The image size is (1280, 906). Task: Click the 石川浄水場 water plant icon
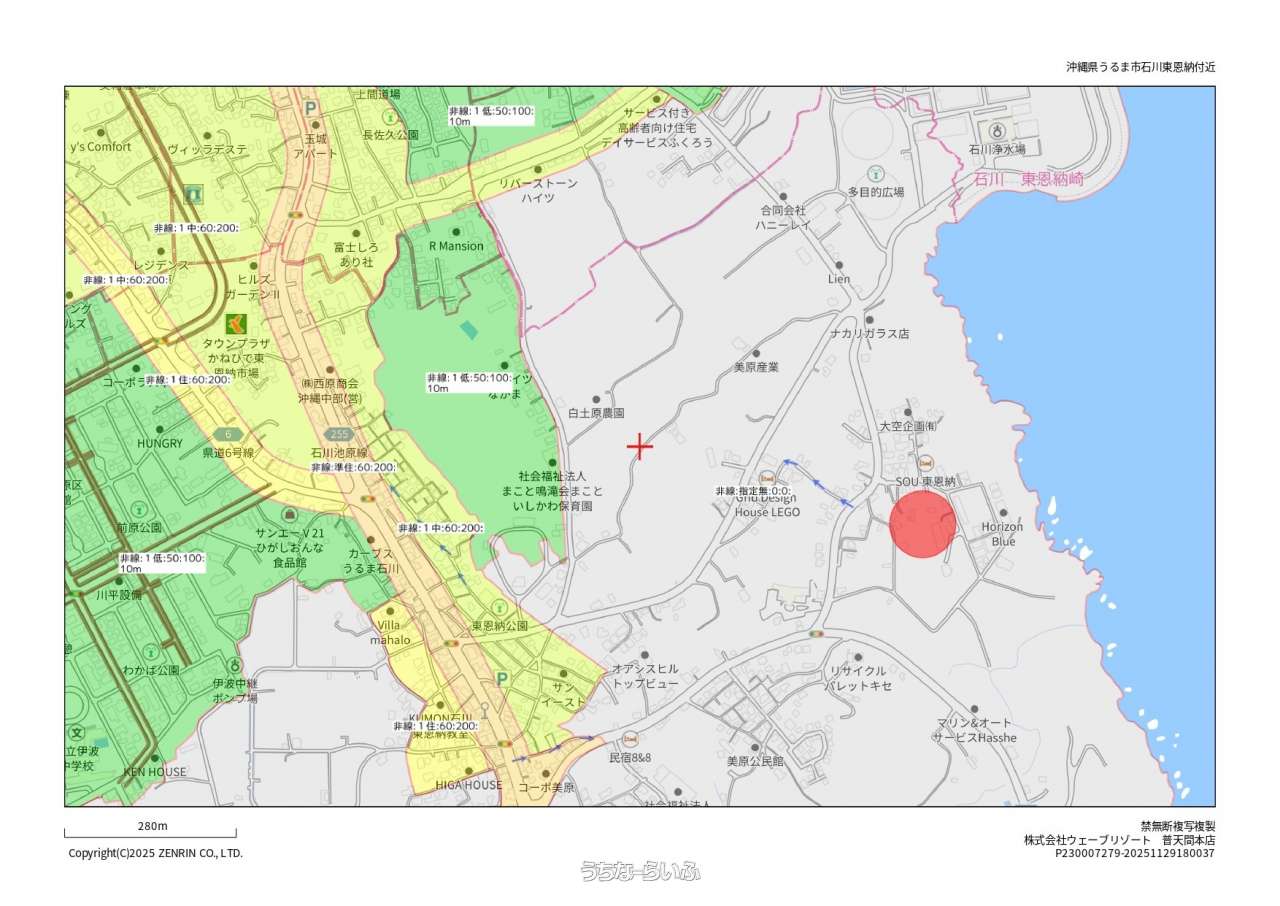996,131
